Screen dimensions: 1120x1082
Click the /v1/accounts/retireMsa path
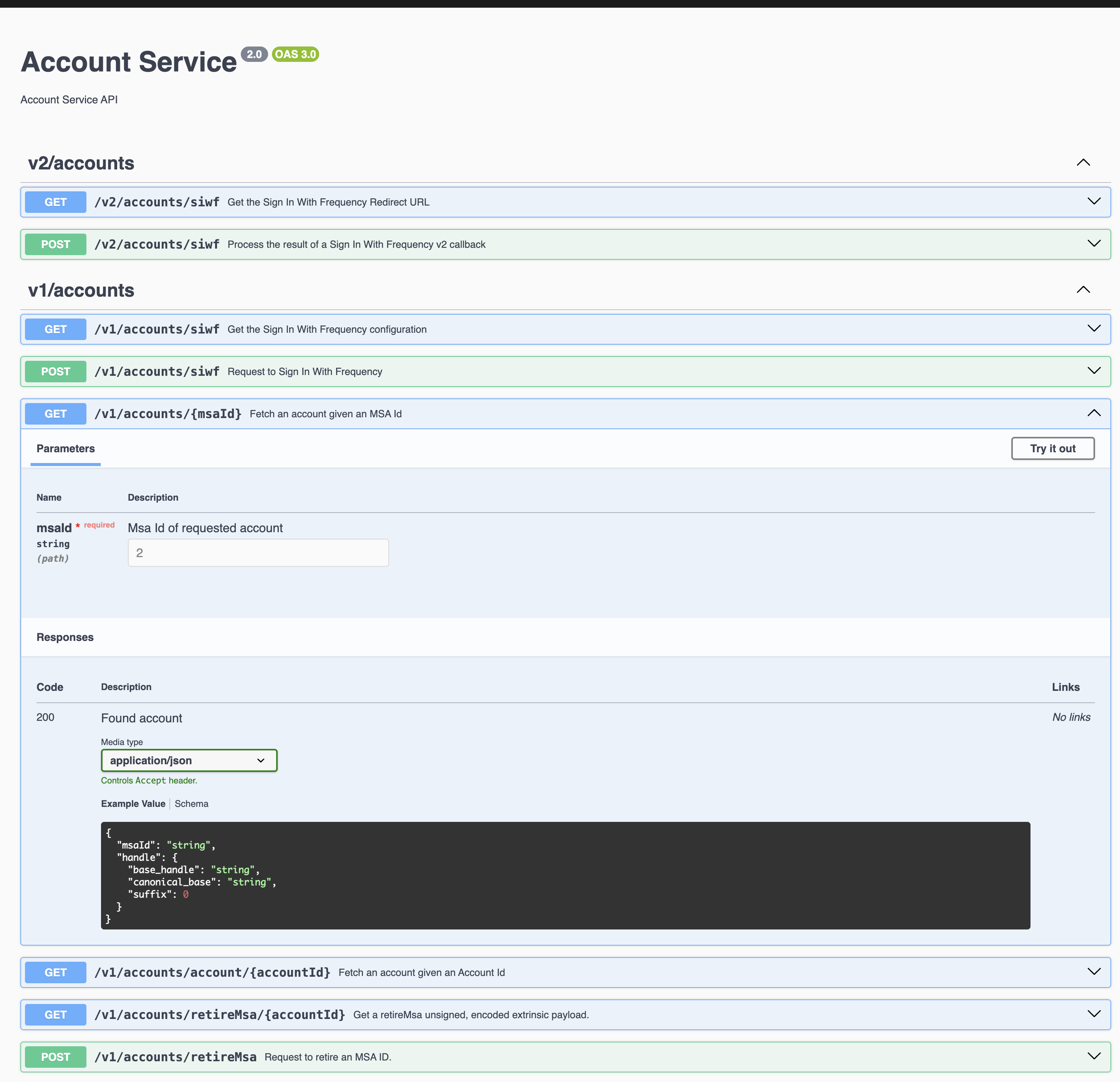[176, 1057]
